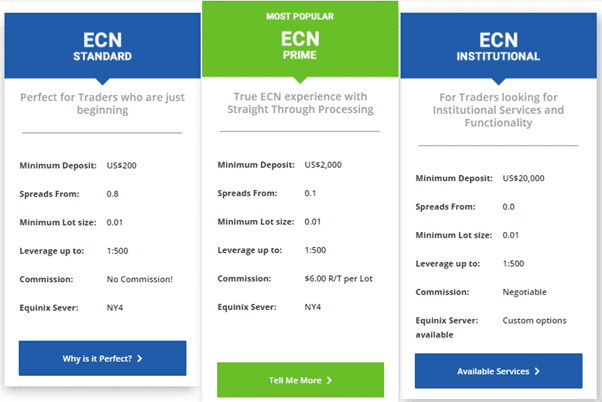Image resolution: width=602 pixels, height=402 pixels.
Task: Click the chevron arrow beside 'Tell Me More'
Action: click(329, 380)
